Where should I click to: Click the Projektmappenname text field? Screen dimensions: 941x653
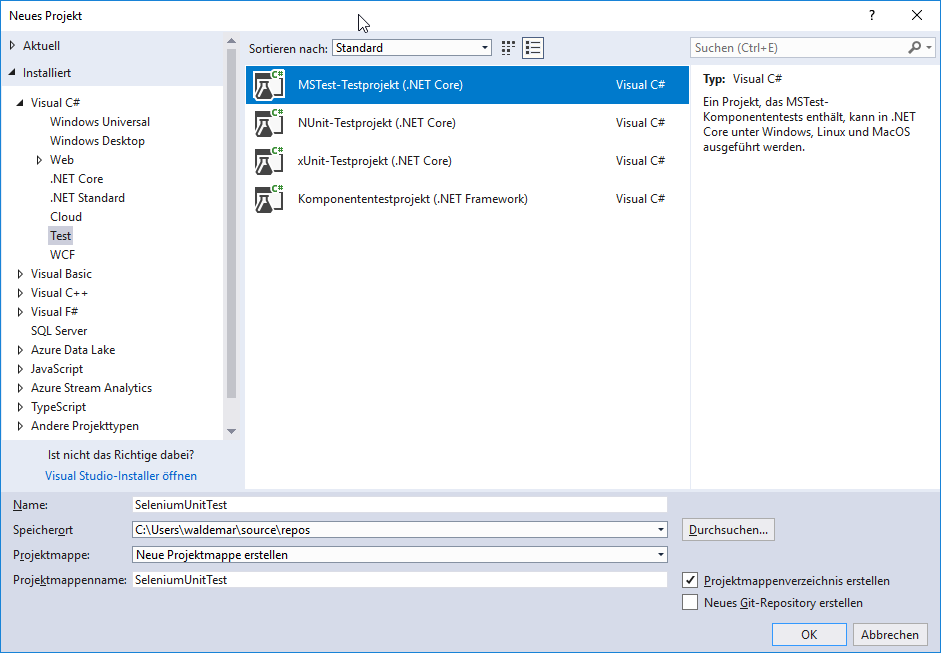(x=400, y=580)
